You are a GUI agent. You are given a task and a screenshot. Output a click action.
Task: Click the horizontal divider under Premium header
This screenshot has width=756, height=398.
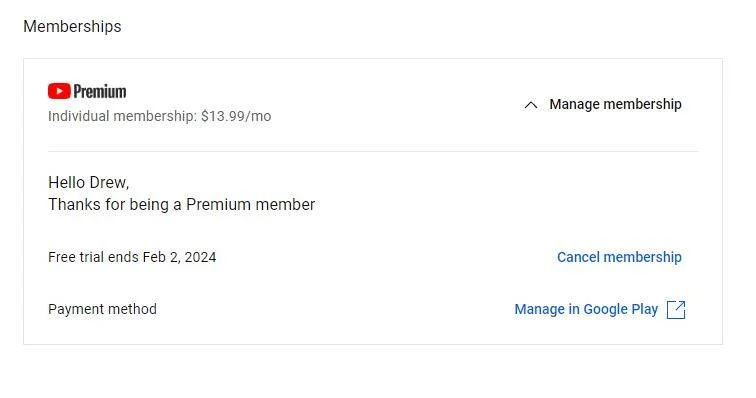click(373, 151)
